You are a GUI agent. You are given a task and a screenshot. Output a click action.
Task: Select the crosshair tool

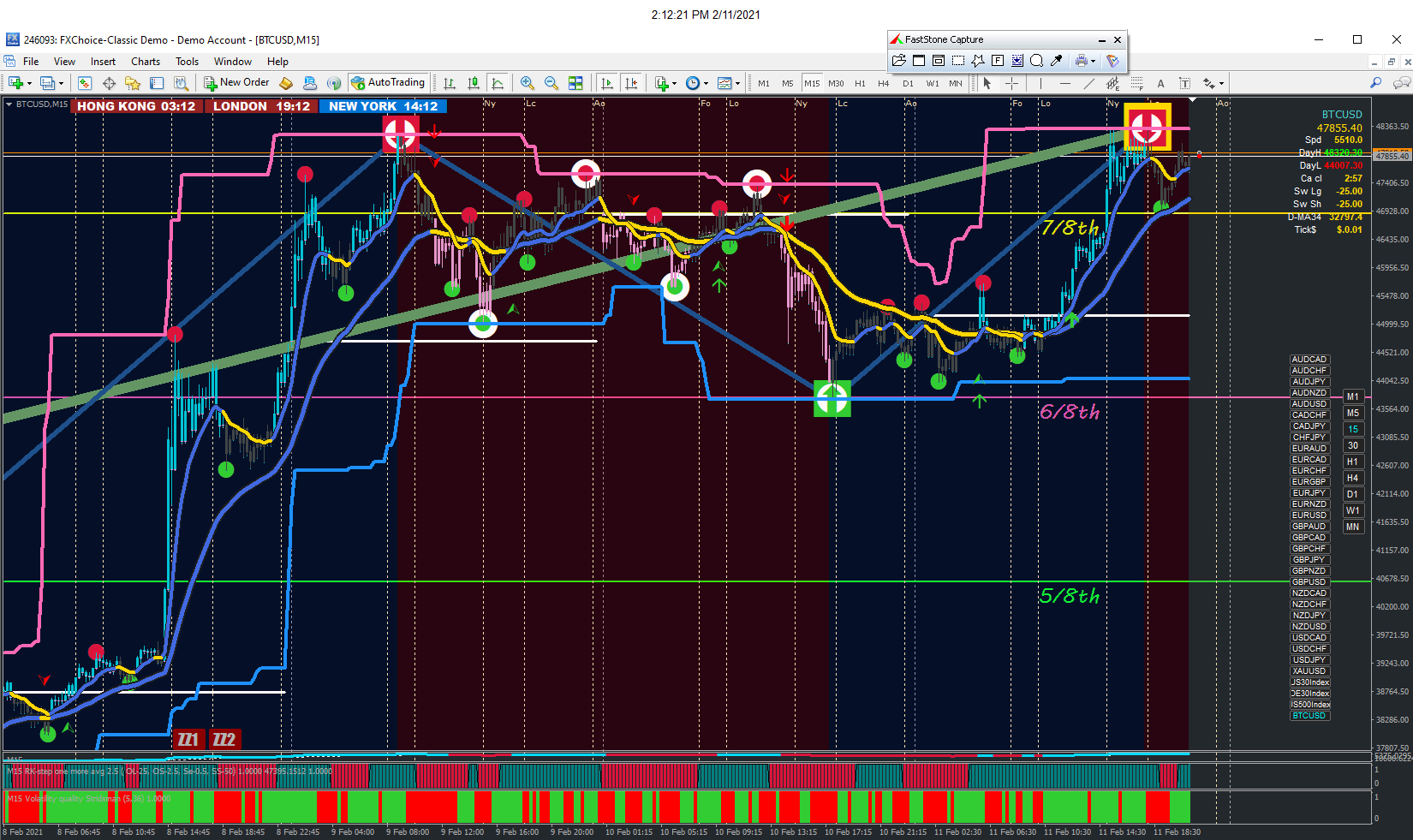point(1011,83)
